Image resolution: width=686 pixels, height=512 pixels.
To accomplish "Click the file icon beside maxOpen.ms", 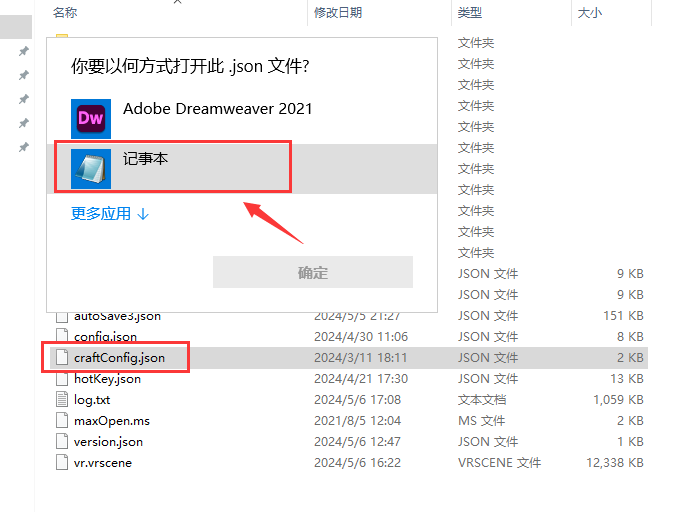I will coord(62,421).
